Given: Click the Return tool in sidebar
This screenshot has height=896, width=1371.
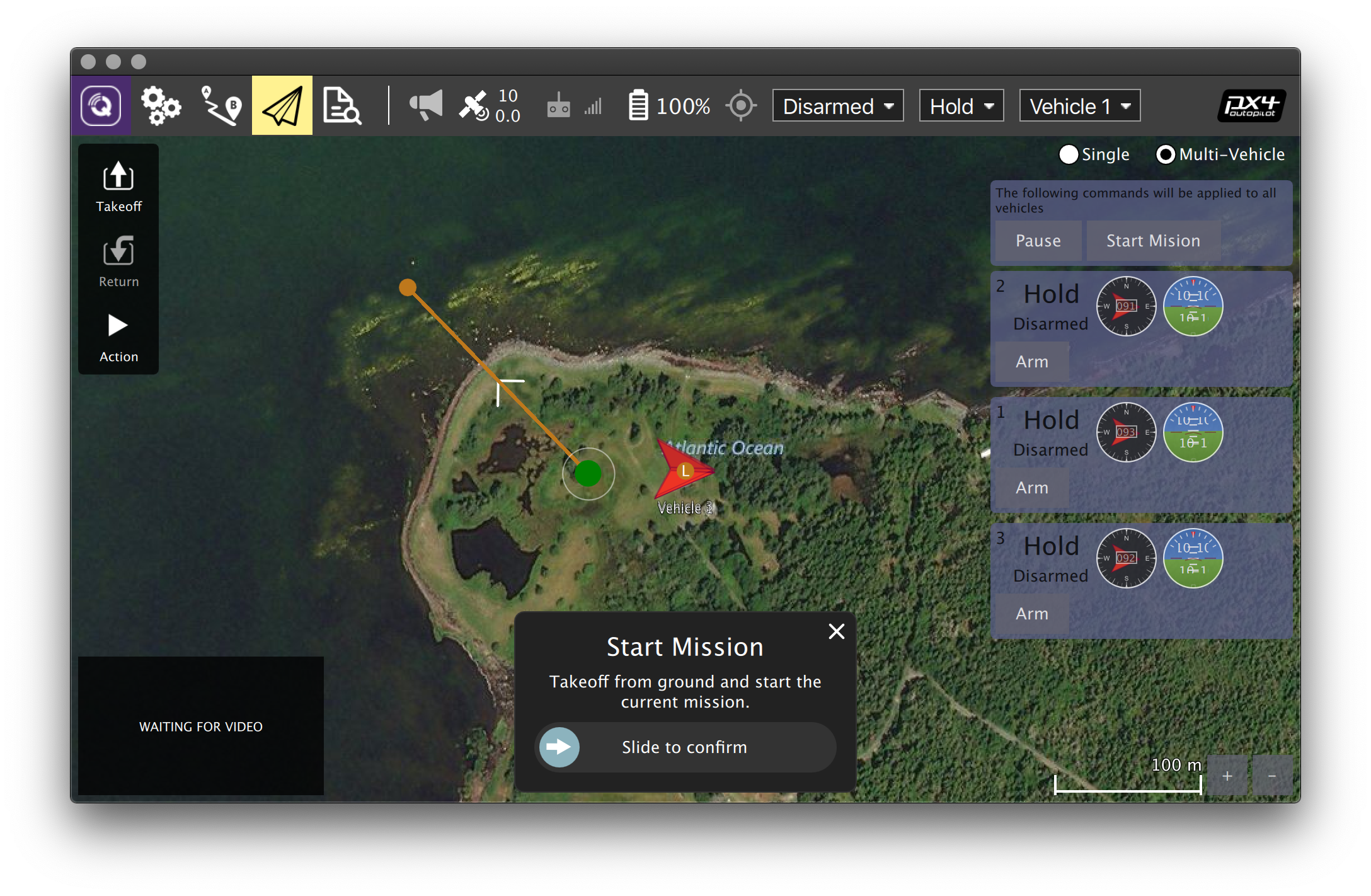Looking at the screenshot, I should tap(118, 262).
